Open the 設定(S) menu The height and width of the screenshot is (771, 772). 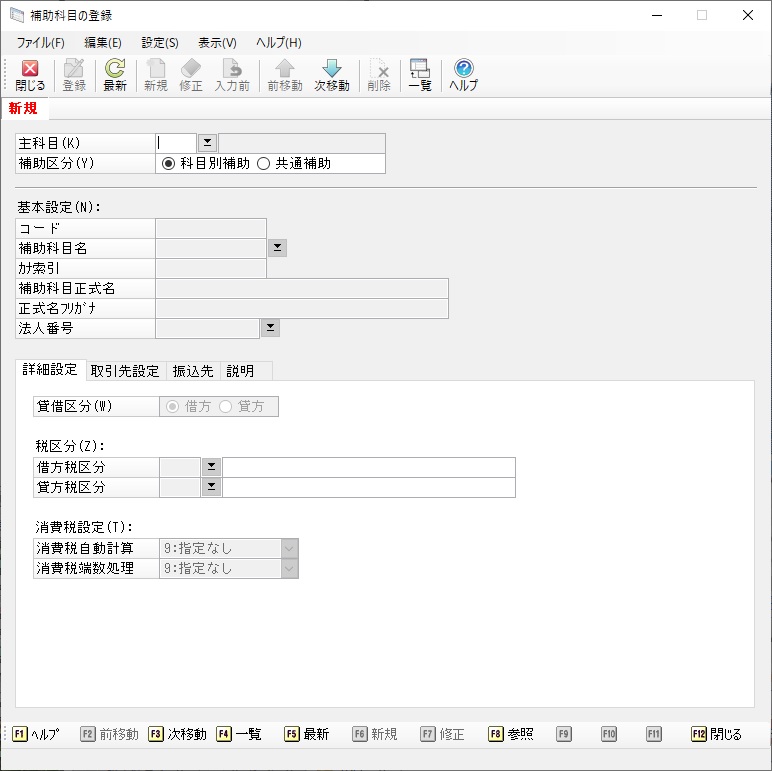click(160, 43)
